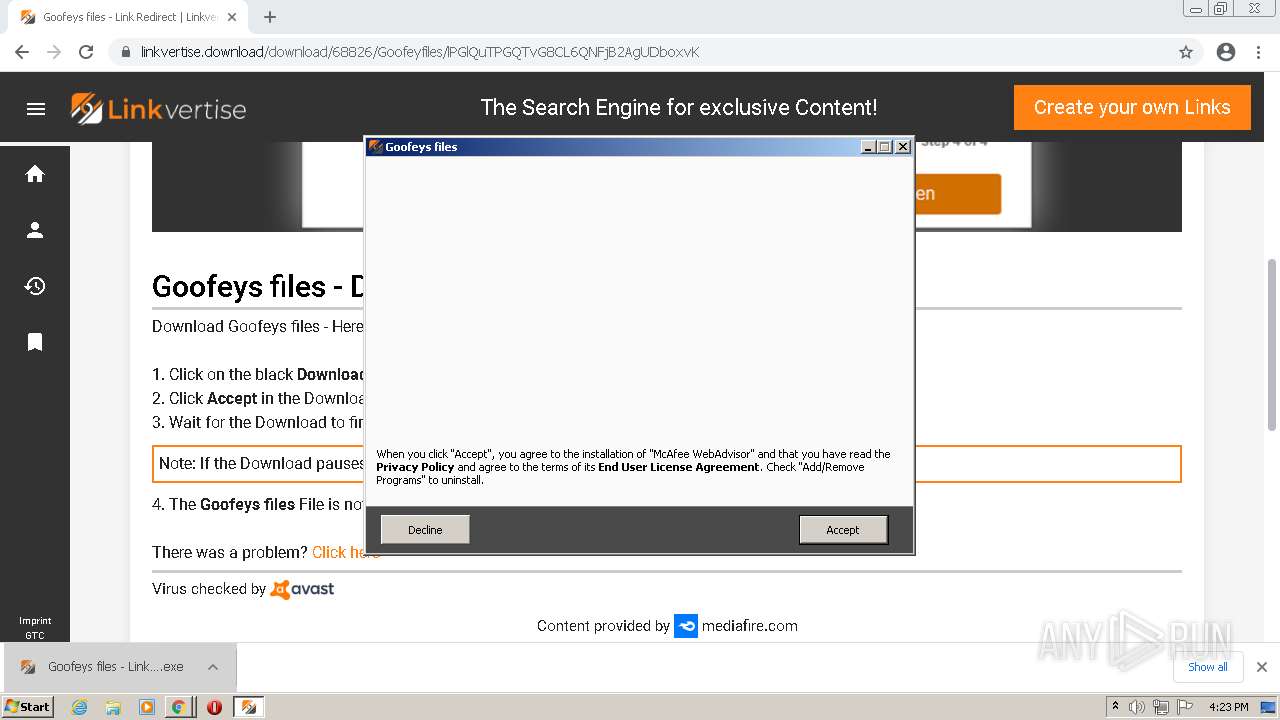The height and width of the screenshot is (720, 1280).
Task: Click the taskbar clock 4:23 PM
Action: coord(1228,707)
